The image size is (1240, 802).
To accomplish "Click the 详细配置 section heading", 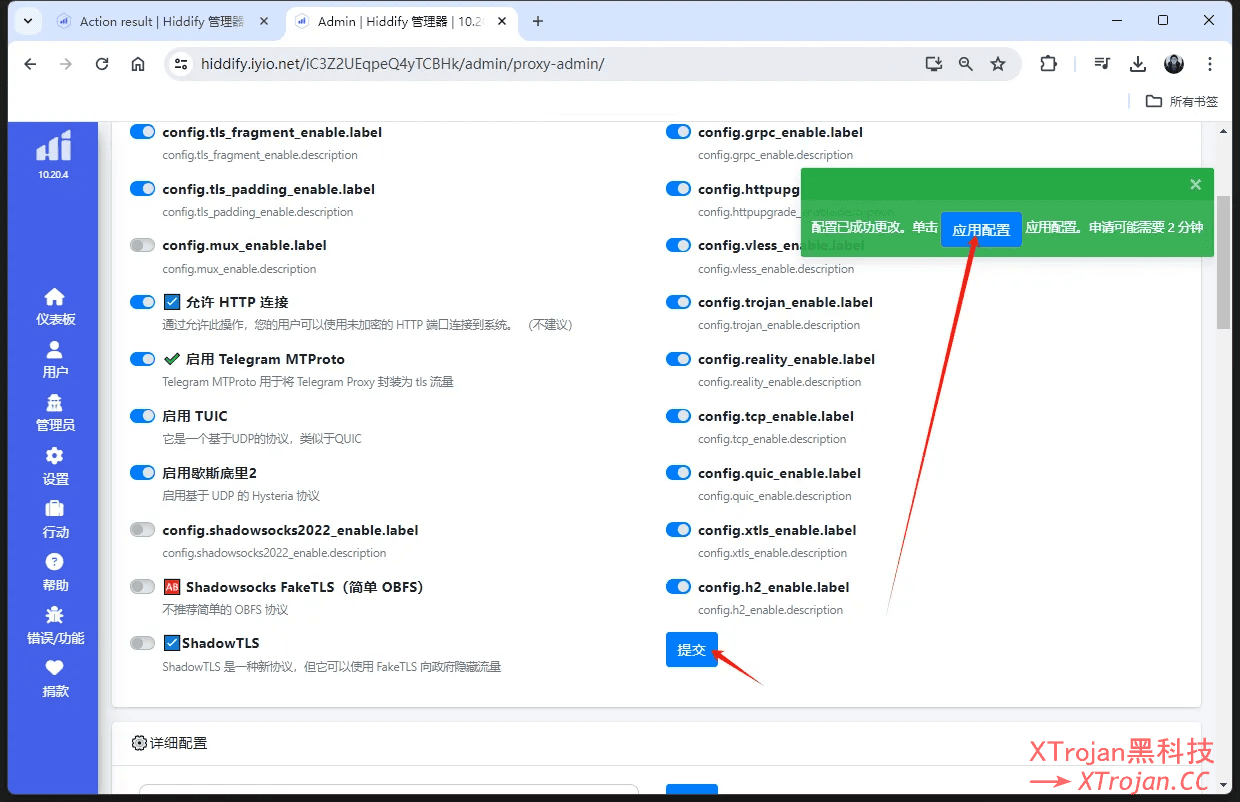I will click(170, 743).
